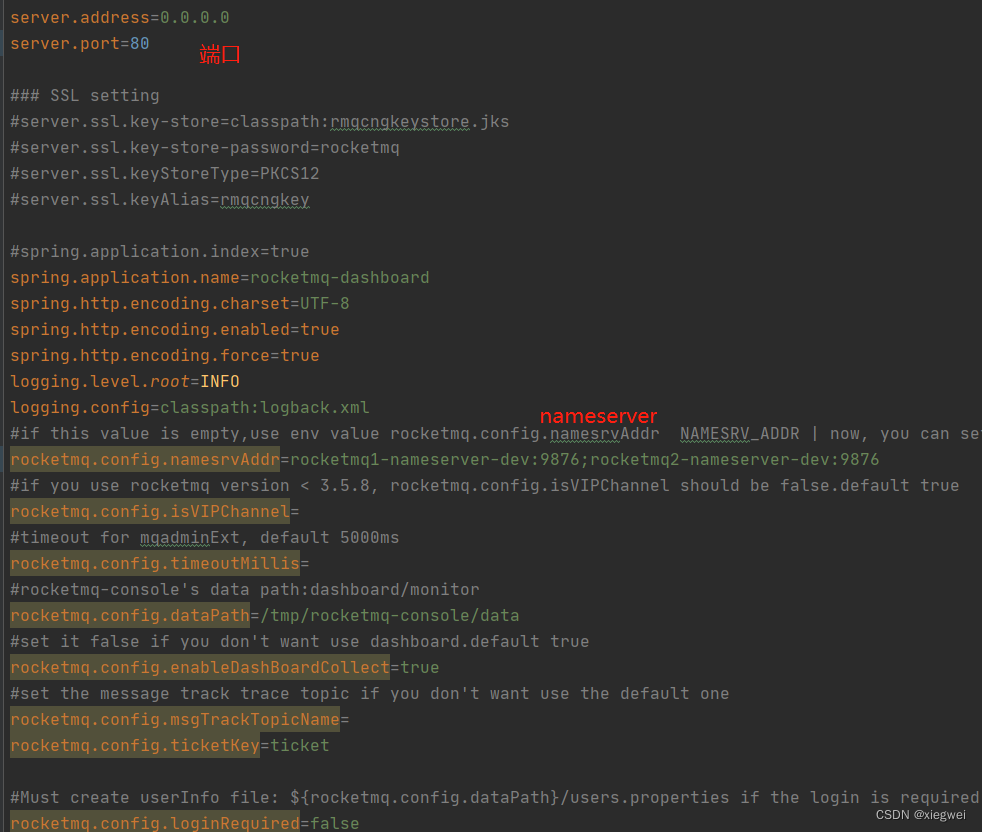Click the '#timeout for mqadminExt' comment
This screenshot has width=982, height=832.
(205, 538)
